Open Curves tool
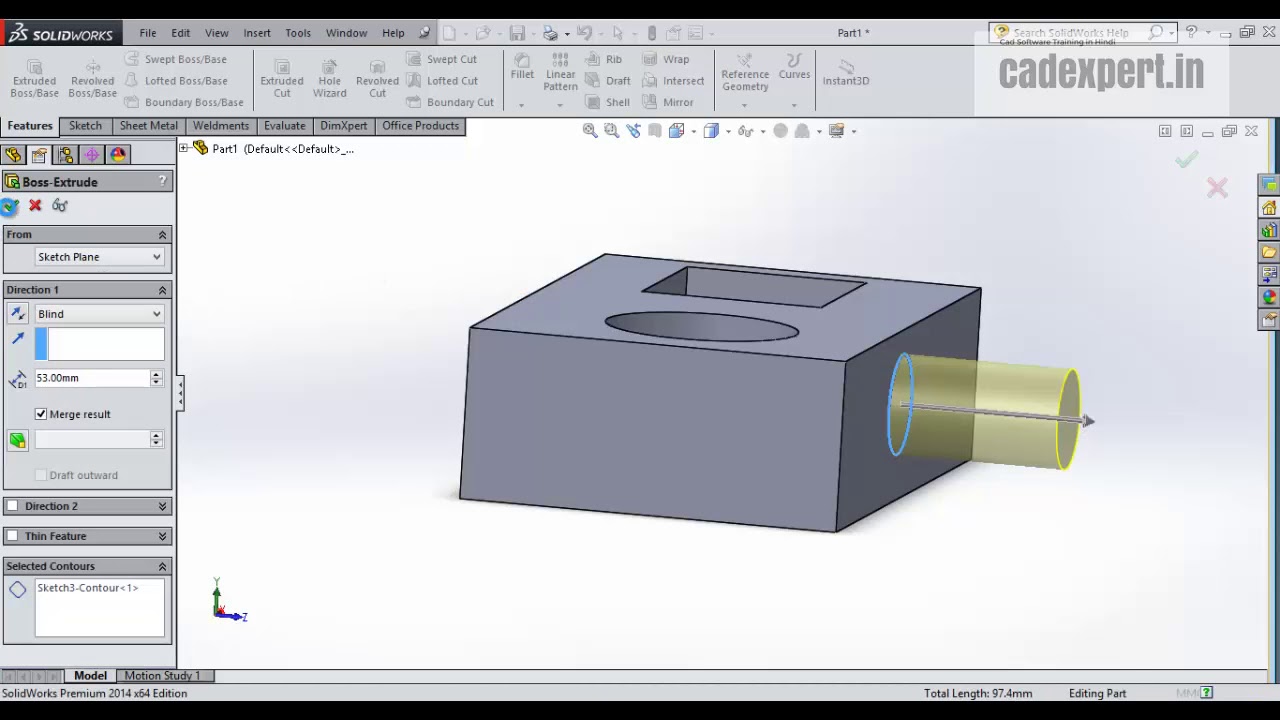This screenshot has height=720, width=1280. (794, 66)
